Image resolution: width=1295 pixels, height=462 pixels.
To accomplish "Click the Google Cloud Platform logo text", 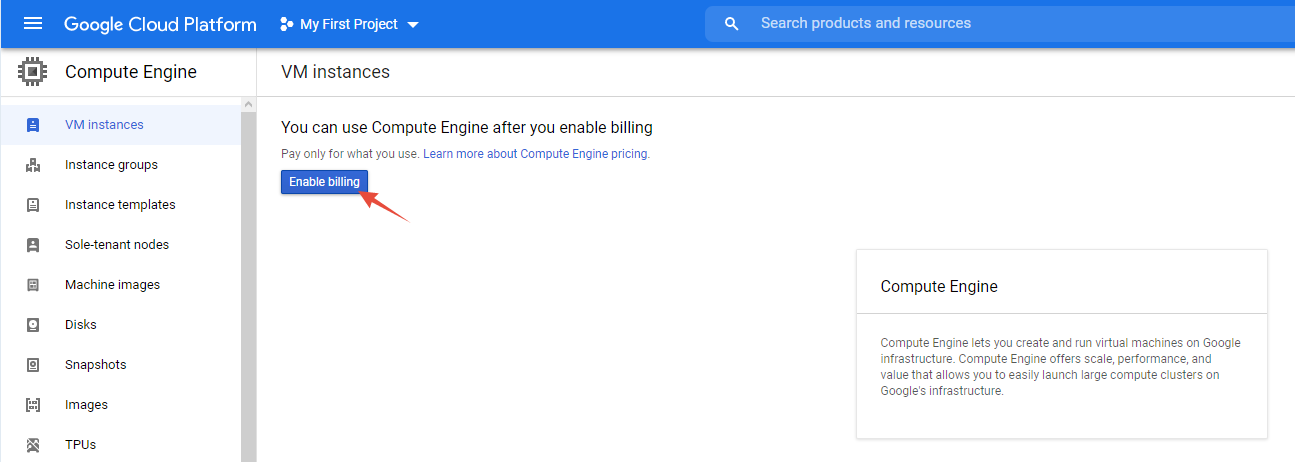I will click(x=160, y=24).
